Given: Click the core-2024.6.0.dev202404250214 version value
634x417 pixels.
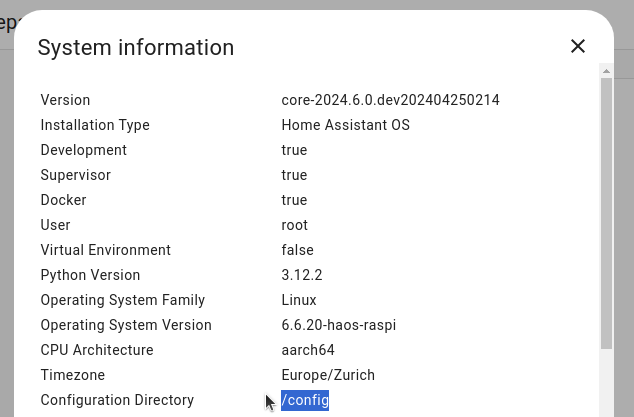Looking at the screenshot, I should tap(390, 100).
